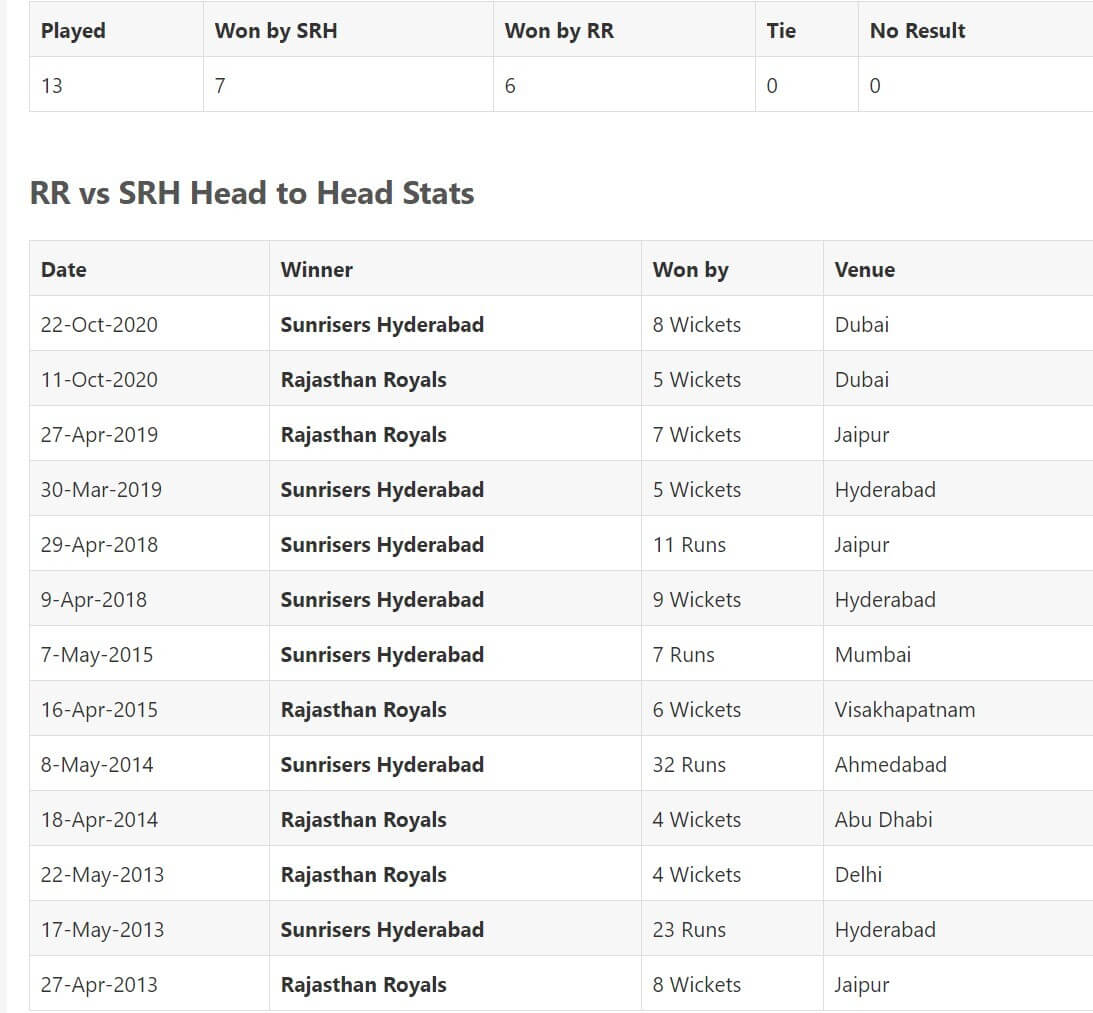Image resolution: width=1093 pixels, height=1013 pixels.
Task: Click the date 18-Apr-2014
Action: (x=99, y=821)
